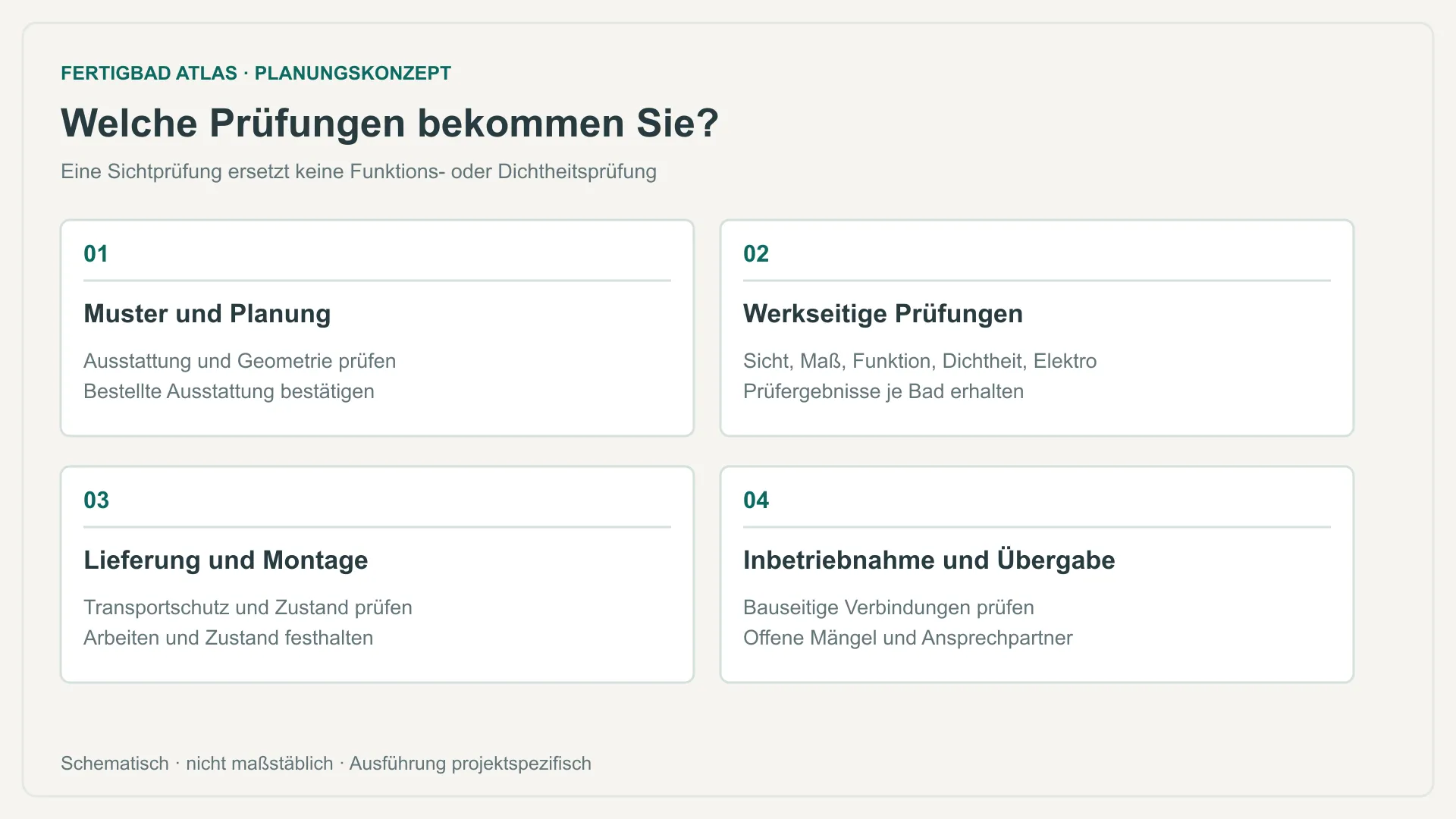Click the heading 'Werkseitige Prüfungen'
1456x819 pixels.
(x=883, y=313)
